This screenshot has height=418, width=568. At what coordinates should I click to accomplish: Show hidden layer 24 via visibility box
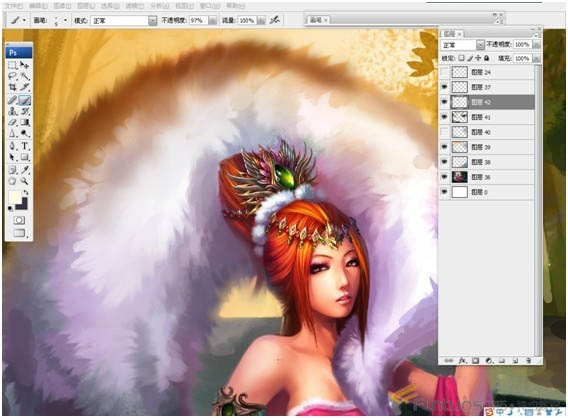[x=444, y=72]
